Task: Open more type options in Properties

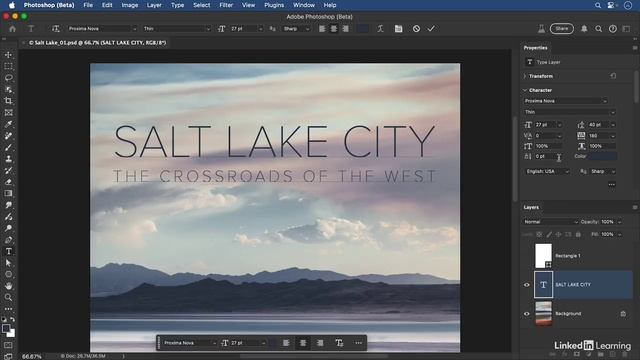Action: point(611,184)
